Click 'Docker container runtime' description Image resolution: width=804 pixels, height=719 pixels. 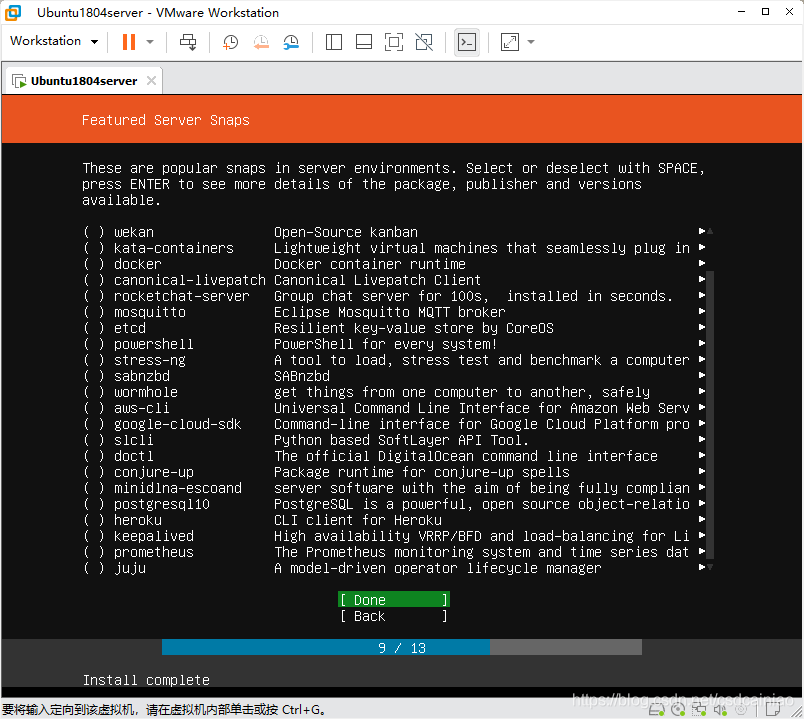click(x=370, y=264)
